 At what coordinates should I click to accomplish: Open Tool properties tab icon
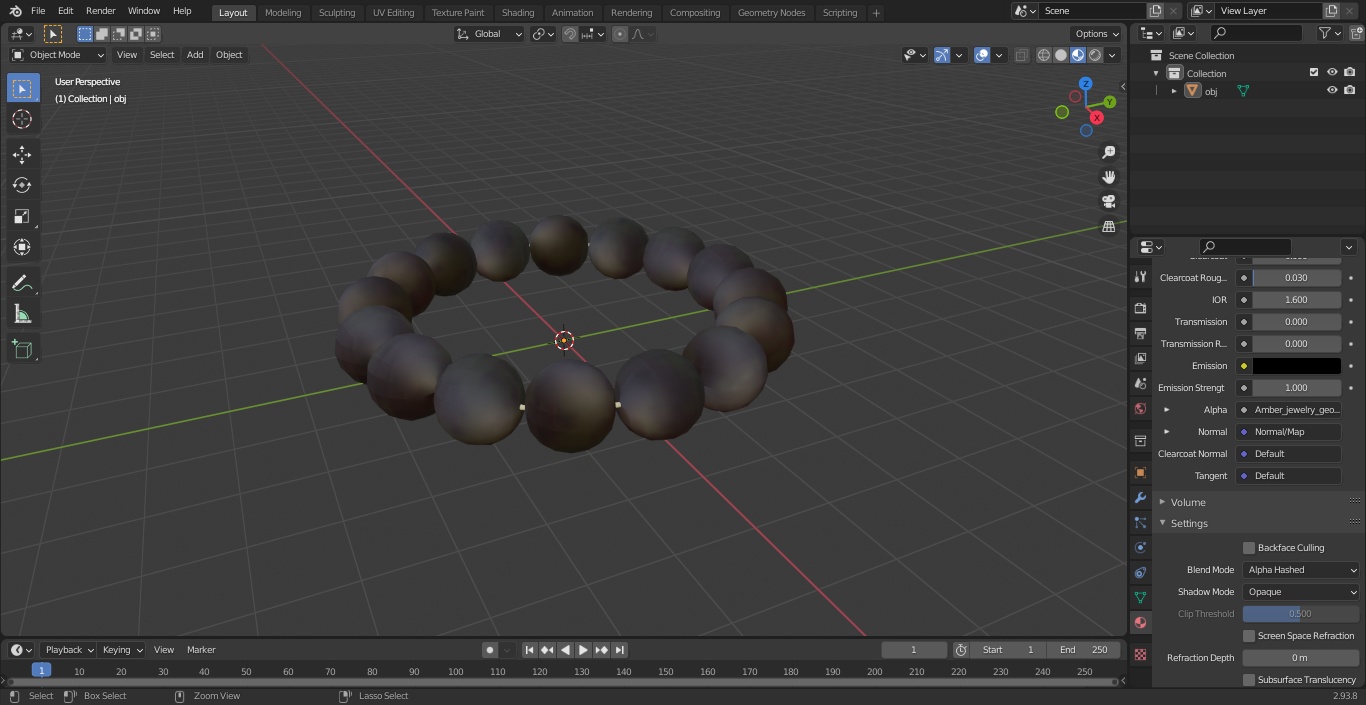pos(1140,276)
